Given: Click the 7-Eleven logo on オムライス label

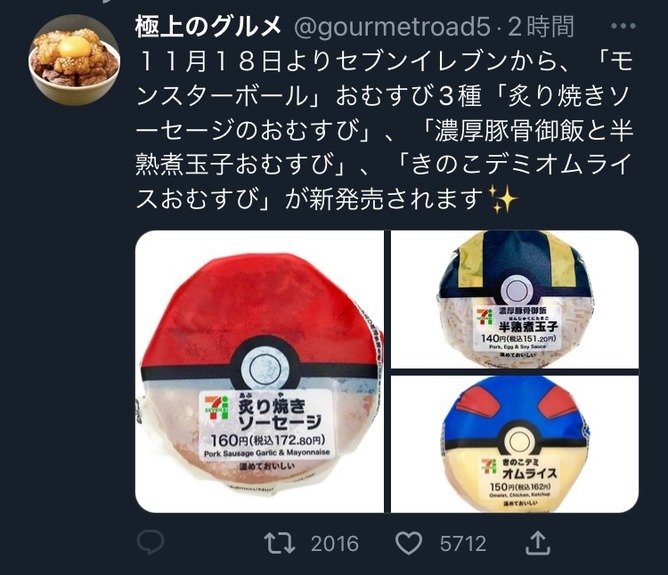Looking at the screenshot, I should point(489,467).
